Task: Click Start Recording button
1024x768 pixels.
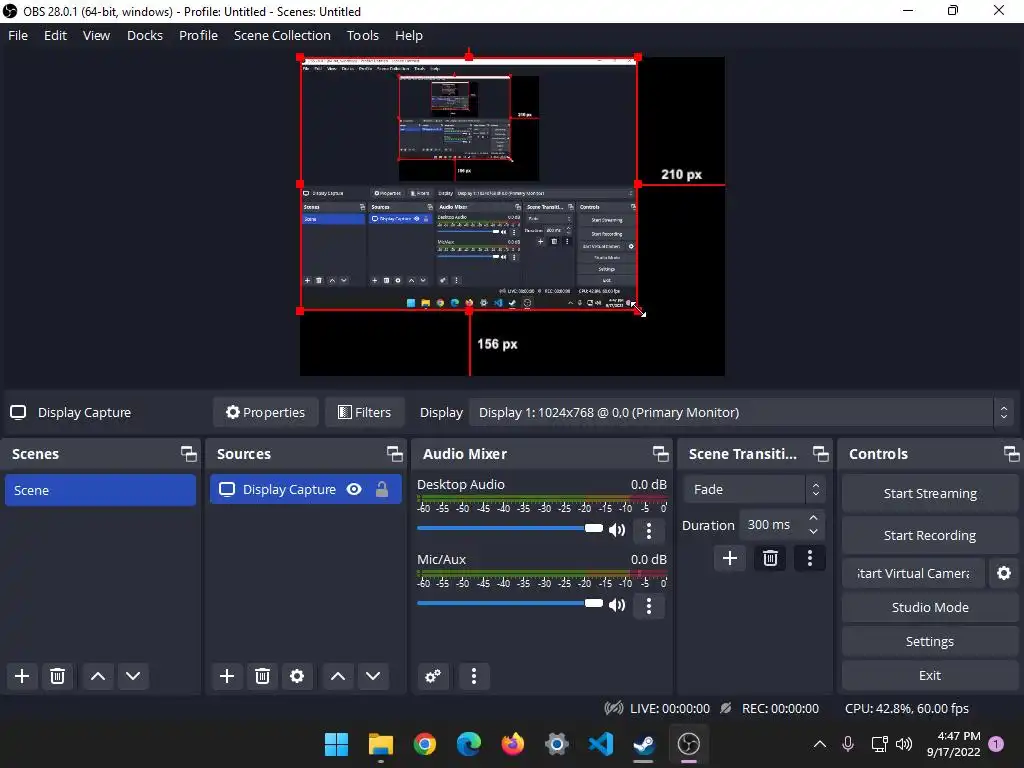Action: (x=930, y=536)
